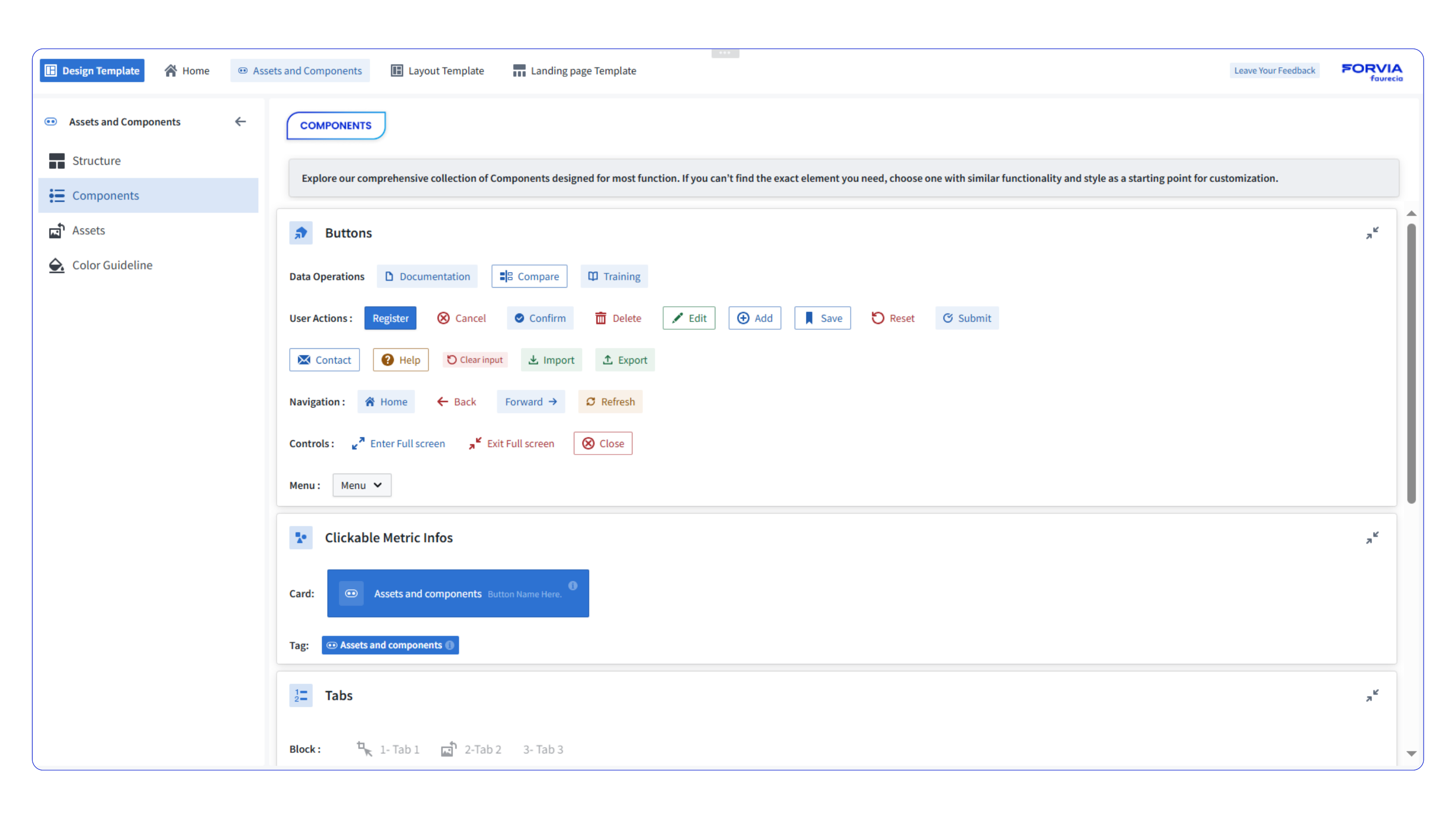1456x819 pixels.
Task: Collapse the Buttons panel
Action: 1373,233
